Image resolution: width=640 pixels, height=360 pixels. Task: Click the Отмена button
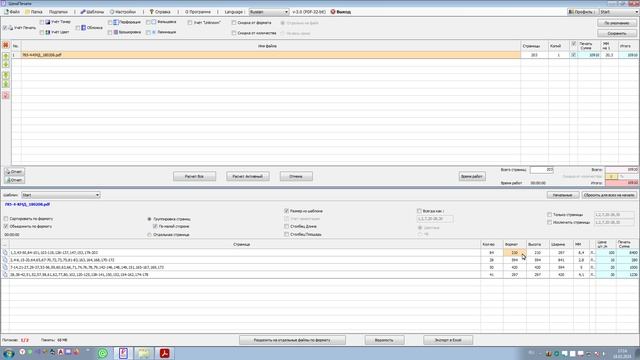coord(296,176)
